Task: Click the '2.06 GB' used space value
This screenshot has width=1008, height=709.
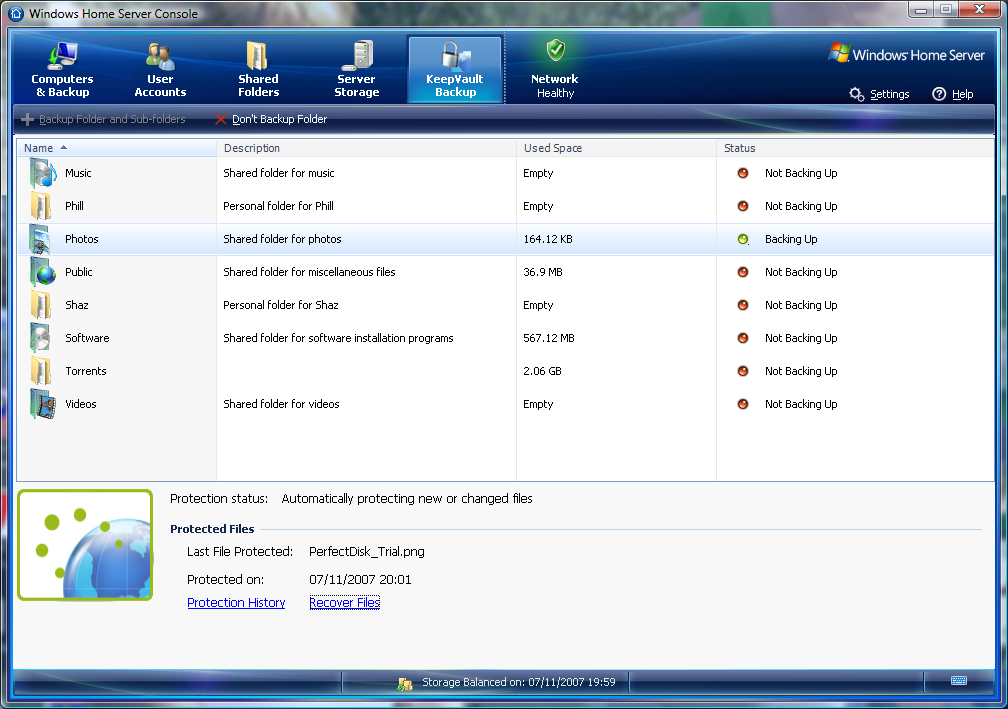Action: click(542, 371)
